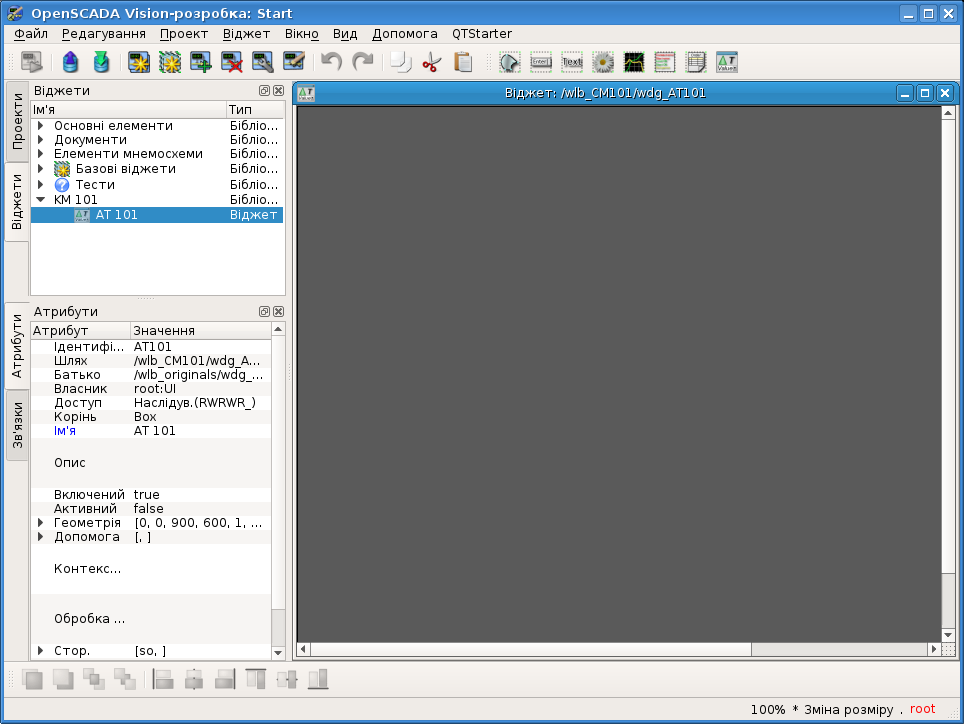964x724 pixels.
Task: Click the red-cross delete widget icon
Action: point(232,62)
